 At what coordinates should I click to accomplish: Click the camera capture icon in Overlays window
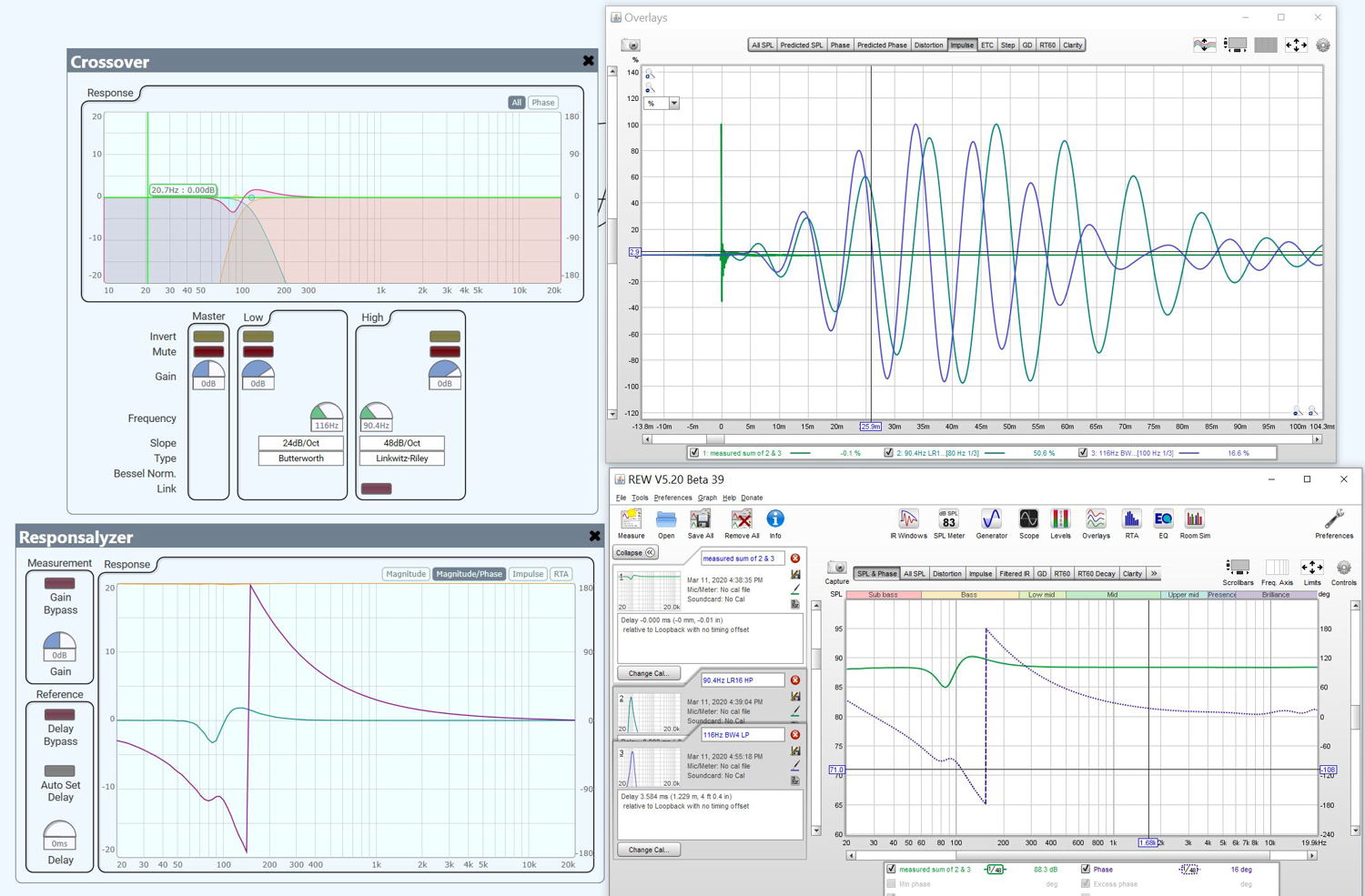(632, 45)
